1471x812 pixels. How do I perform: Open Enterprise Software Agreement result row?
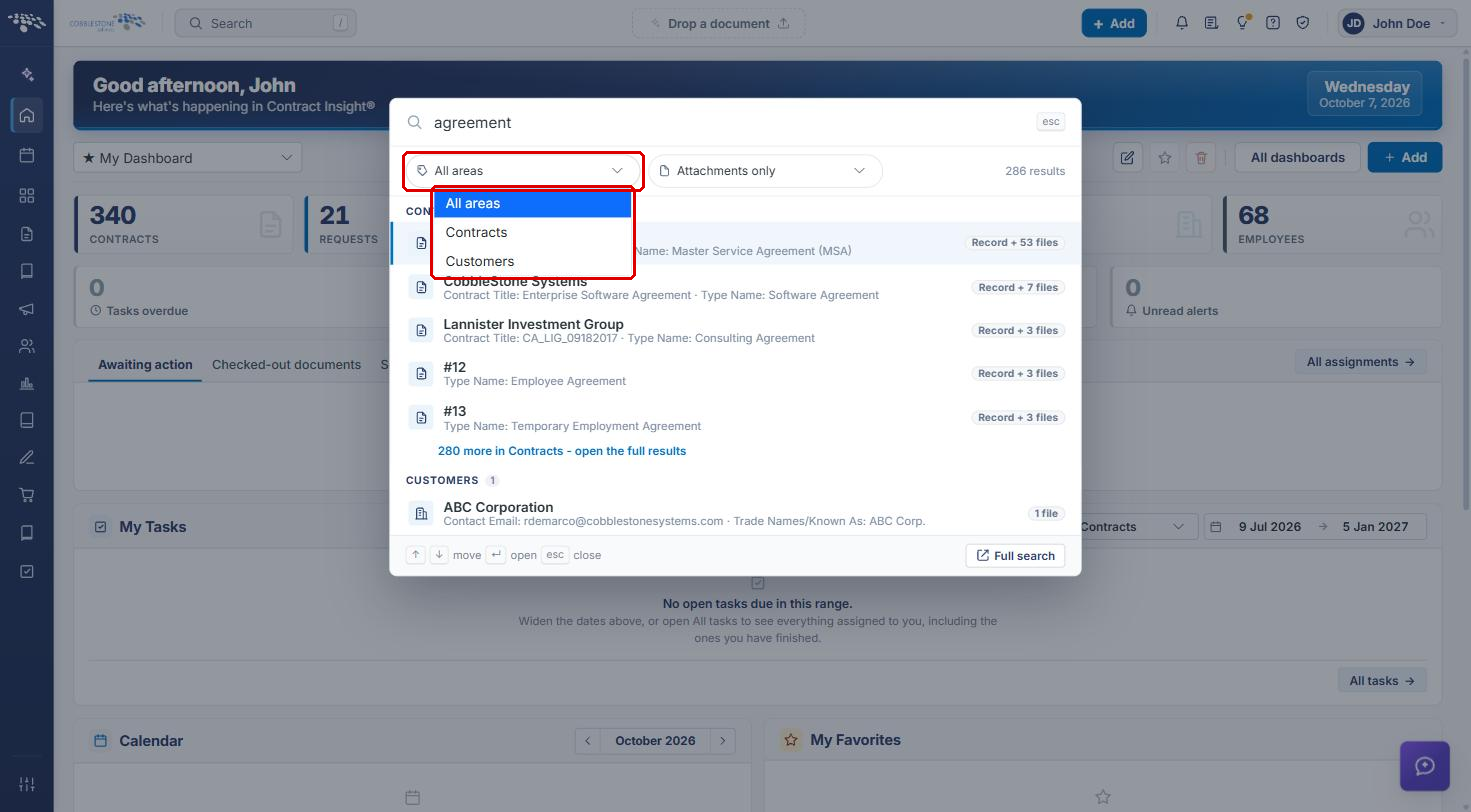[735, 287]
